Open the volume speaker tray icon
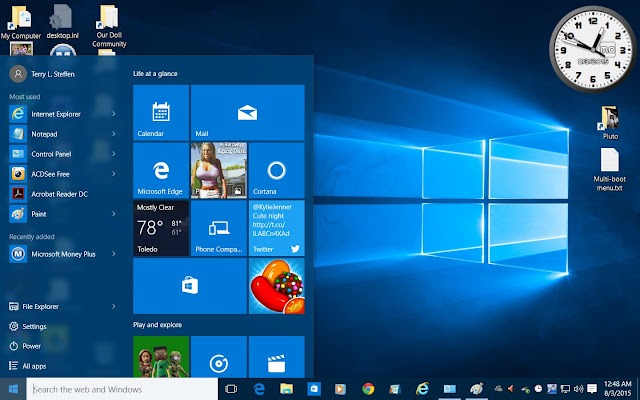640x400 pixels. 578,389
